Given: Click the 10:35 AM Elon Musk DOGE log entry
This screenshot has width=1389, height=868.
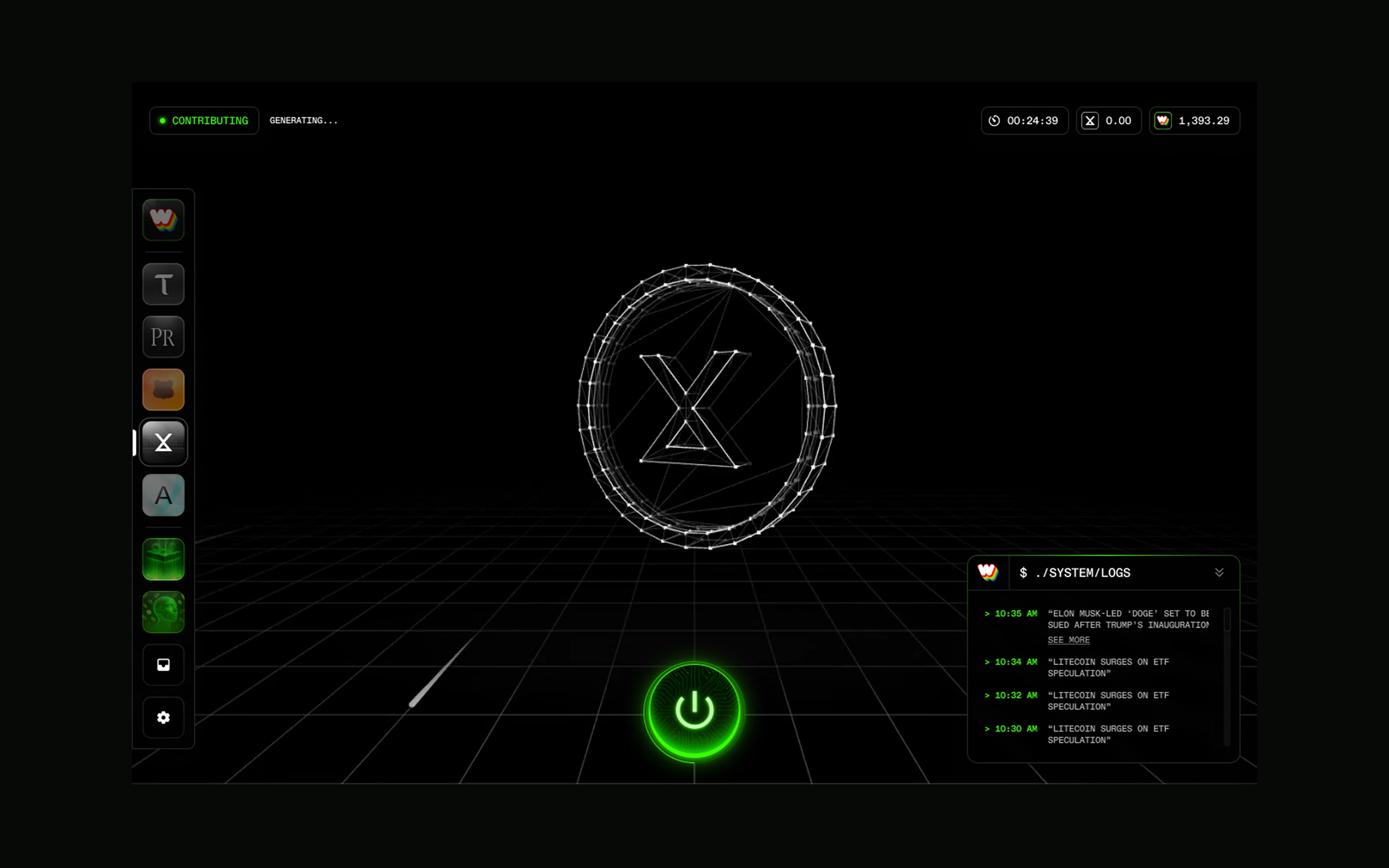Looking at the screenshot, I should 1097,626.
